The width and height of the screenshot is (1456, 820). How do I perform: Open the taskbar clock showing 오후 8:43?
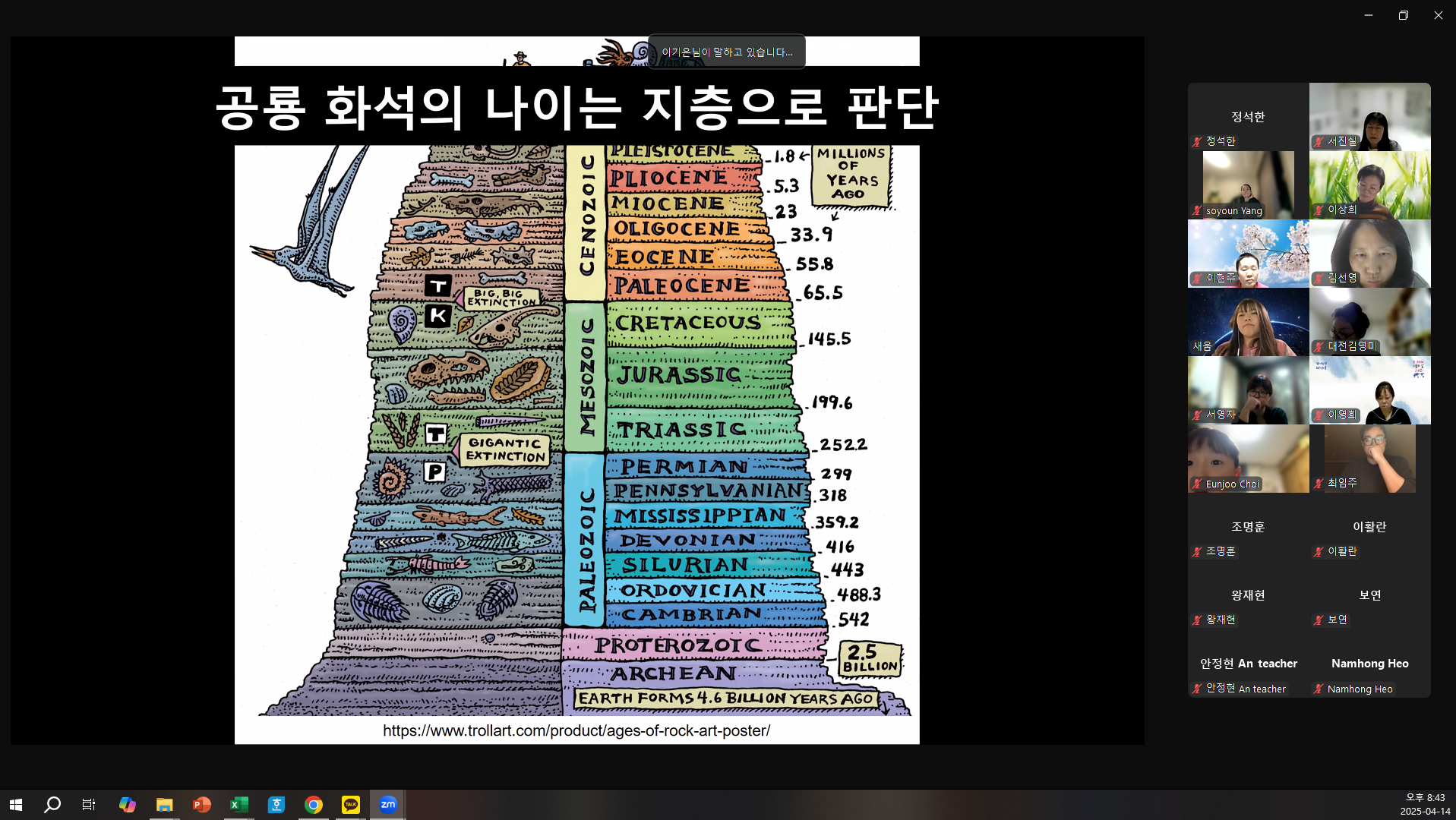[1425, 805]
